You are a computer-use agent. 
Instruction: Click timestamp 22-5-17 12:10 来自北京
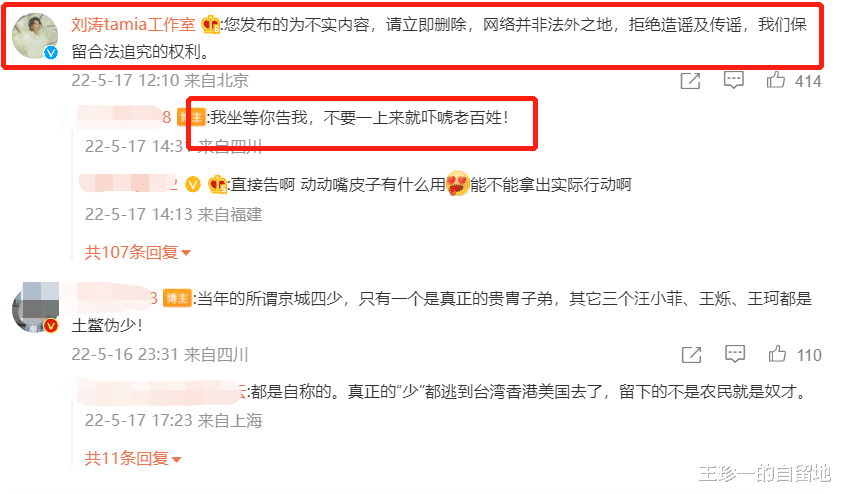coord(160,80)
